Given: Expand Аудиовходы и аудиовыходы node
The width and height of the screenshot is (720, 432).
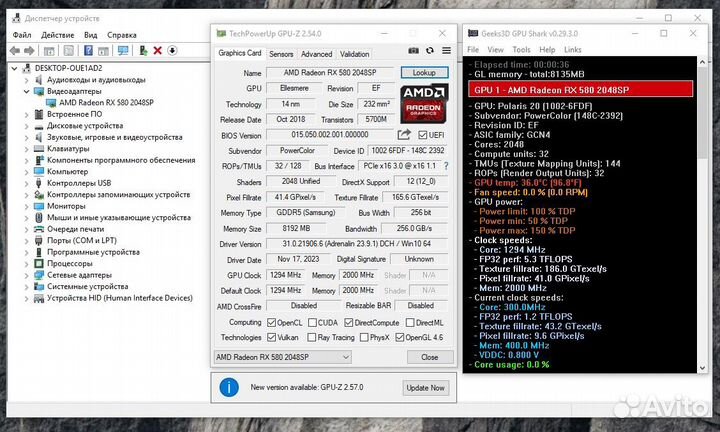Looking at the screenshot, I should point(26,80).
